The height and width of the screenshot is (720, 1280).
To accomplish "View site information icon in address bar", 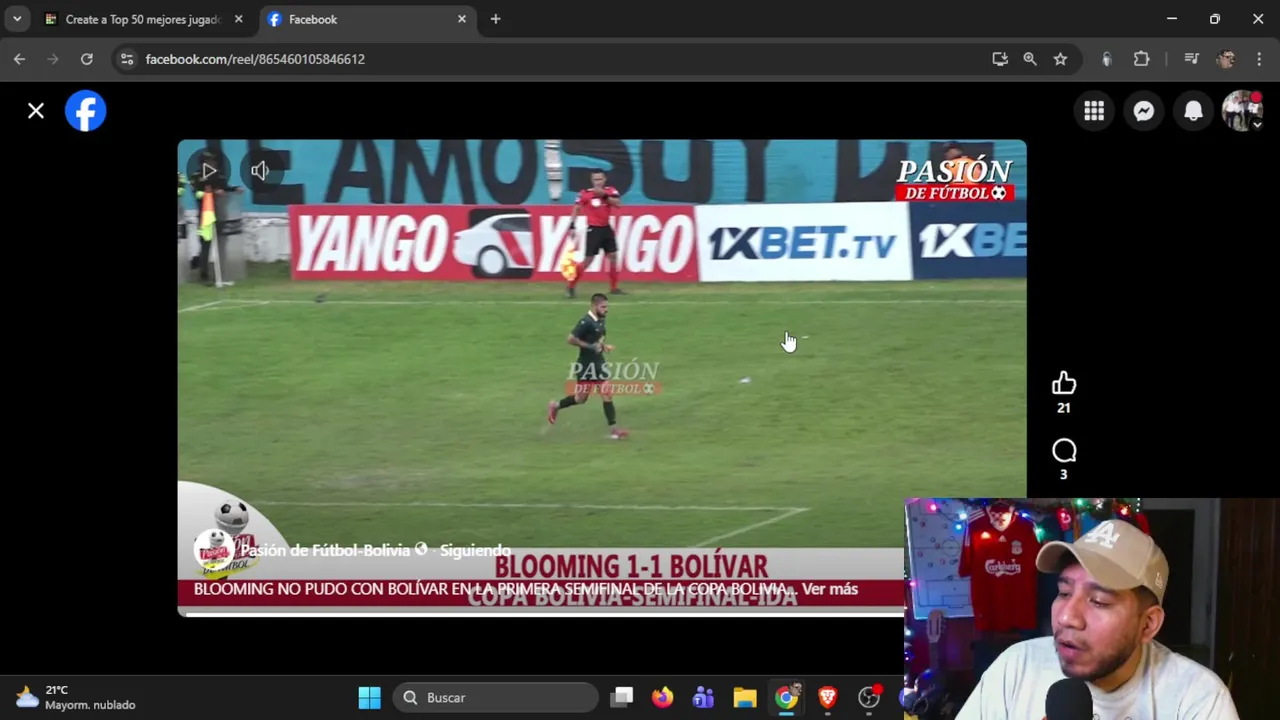I will tap(127, 59).
